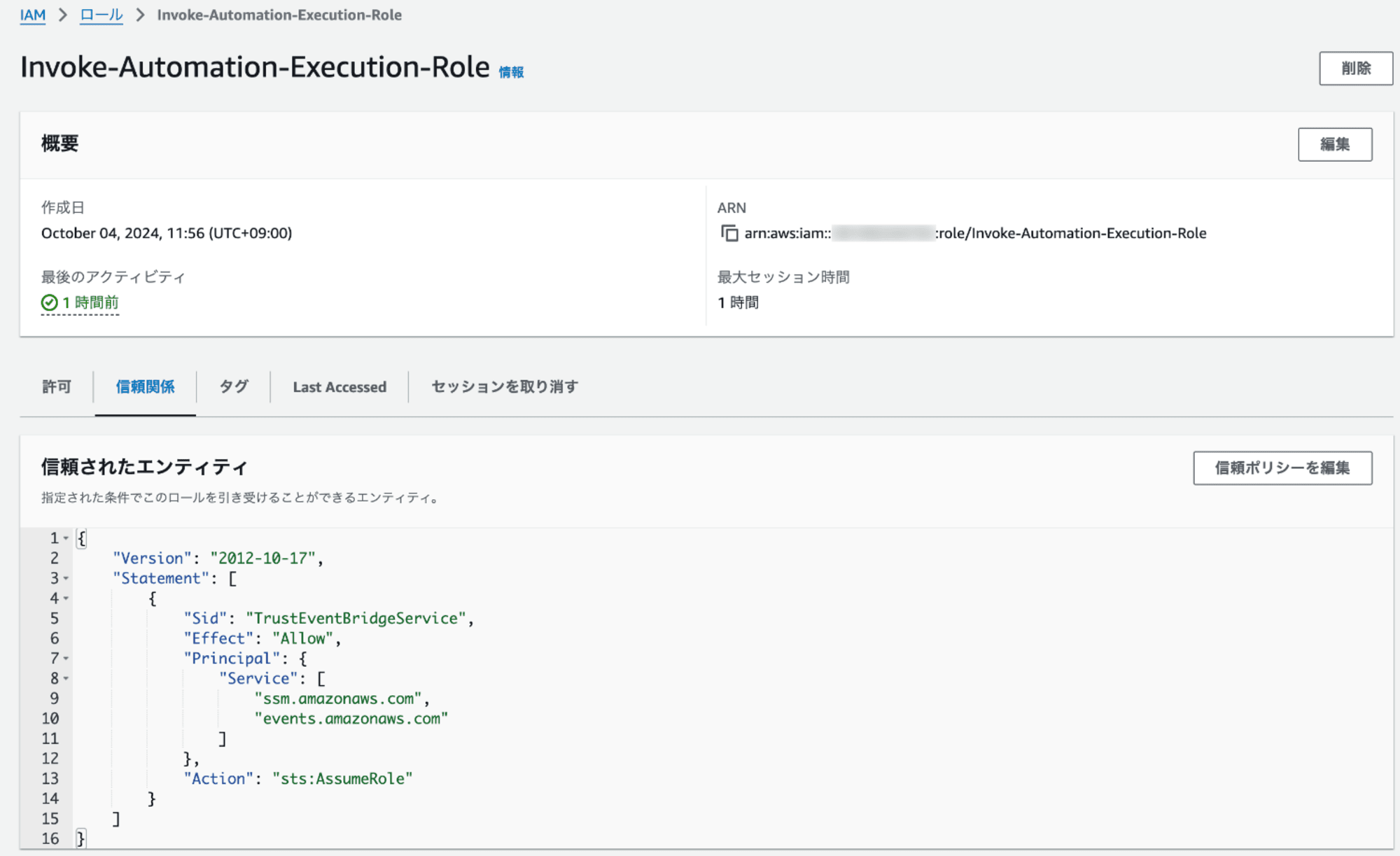Click the 削除 button
1400x856 pixels.
click(1356, 69)
